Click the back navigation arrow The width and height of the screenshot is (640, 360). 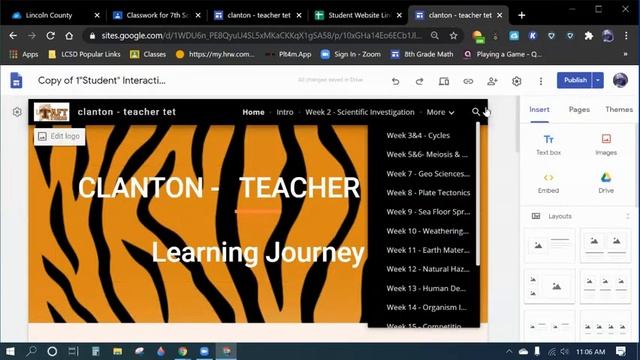coord(13,36)
